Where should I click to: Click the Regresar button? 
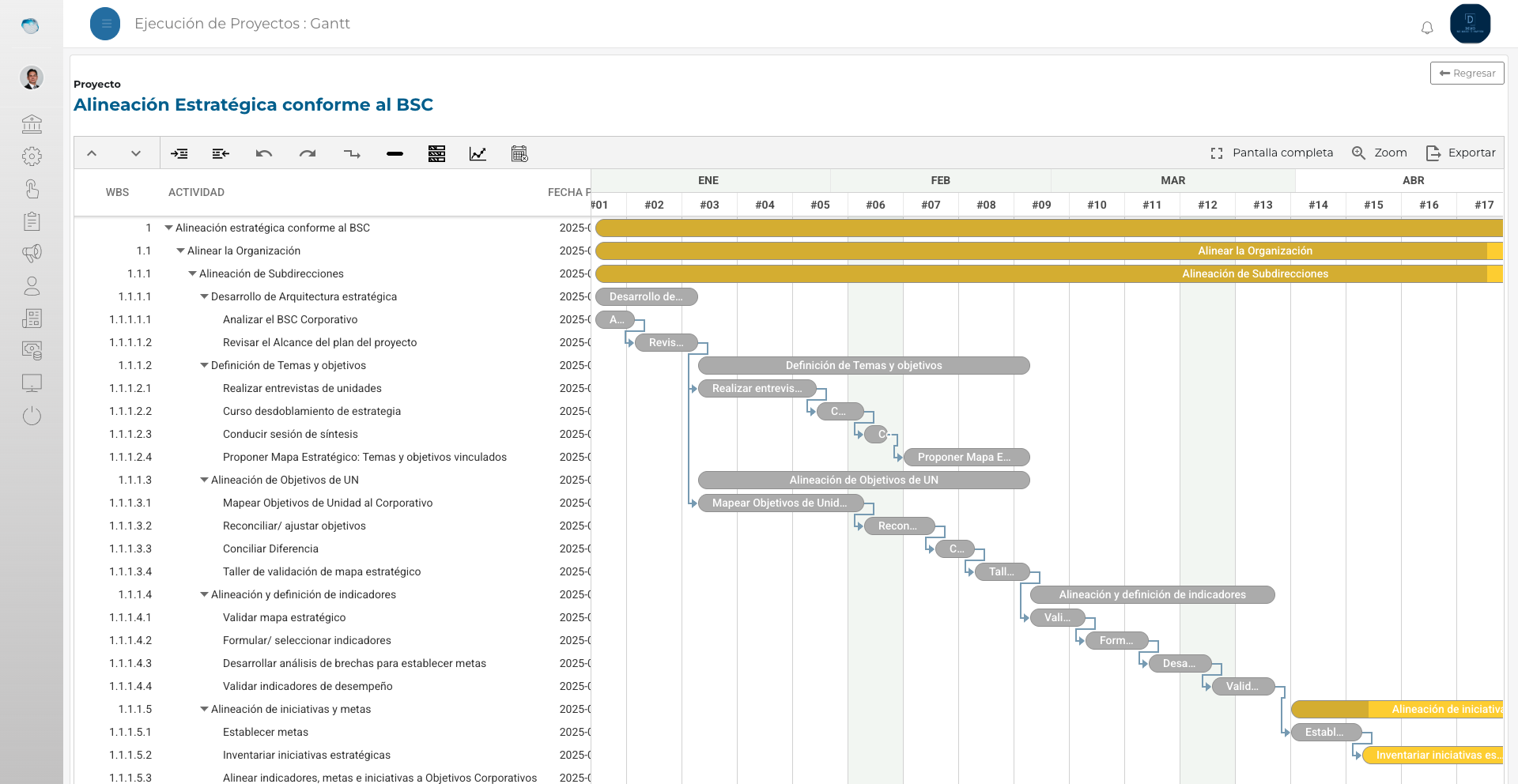click(1467, 73)
